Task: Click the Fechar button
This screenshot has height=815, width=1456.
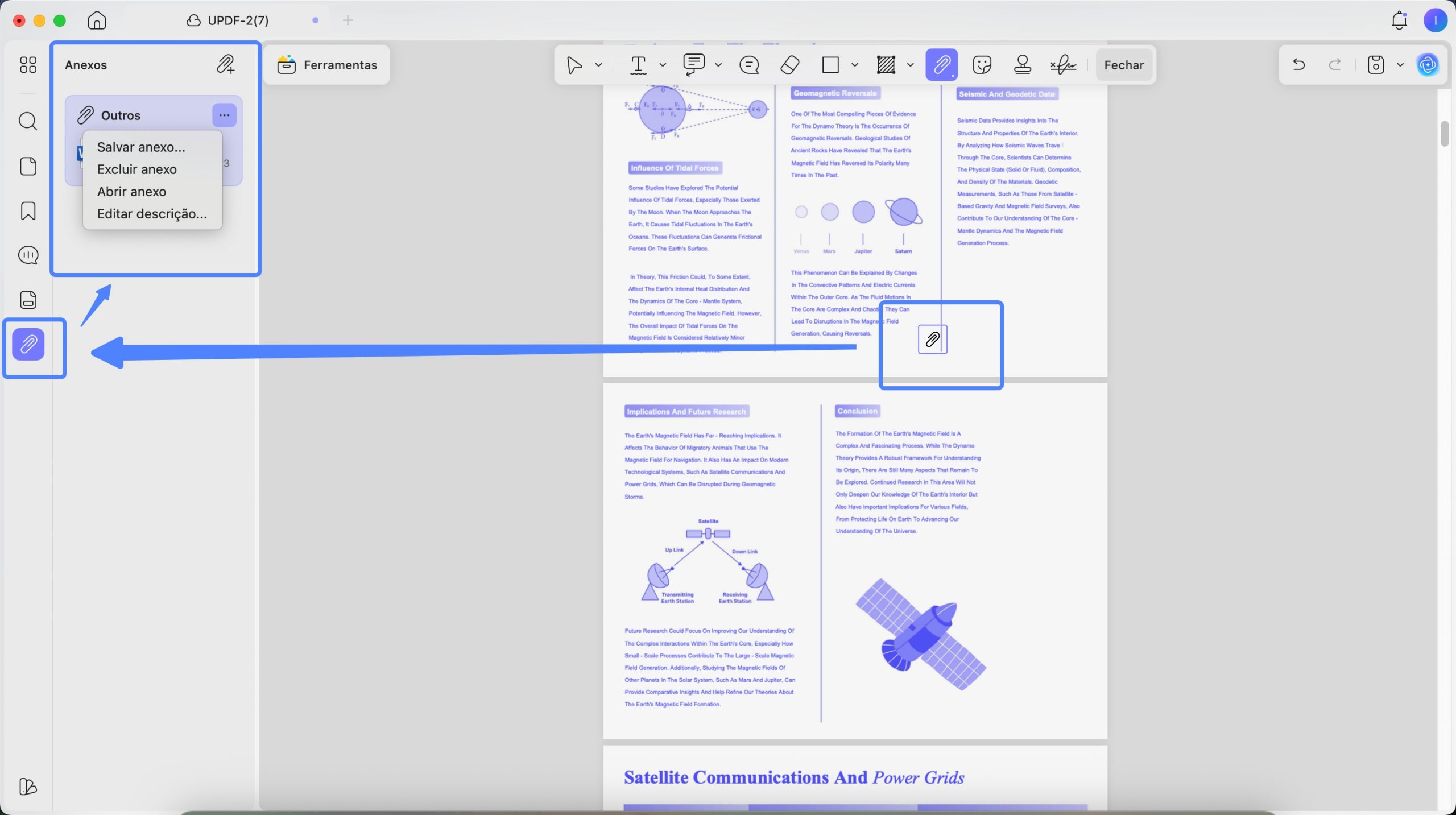Action: click(1124, 65)
